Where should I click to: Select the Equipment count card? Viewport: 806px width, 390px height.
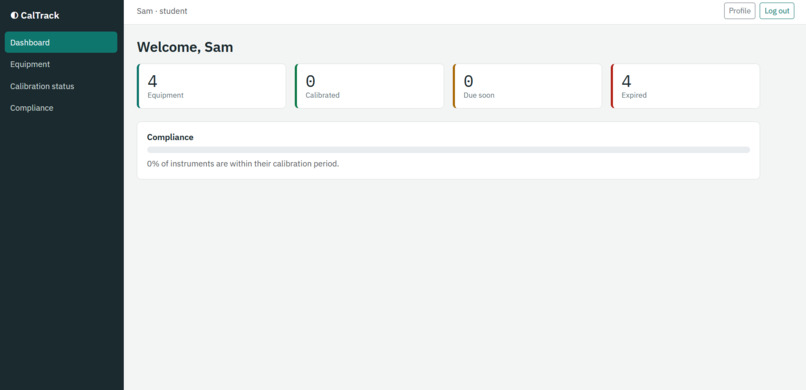pos(211,86)
